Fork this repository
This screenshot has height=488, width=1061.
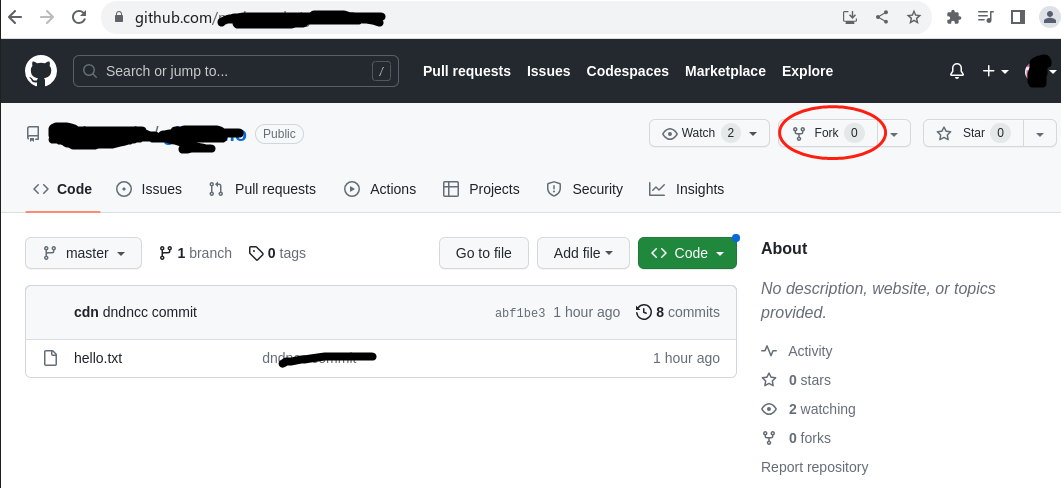[829, 133]
